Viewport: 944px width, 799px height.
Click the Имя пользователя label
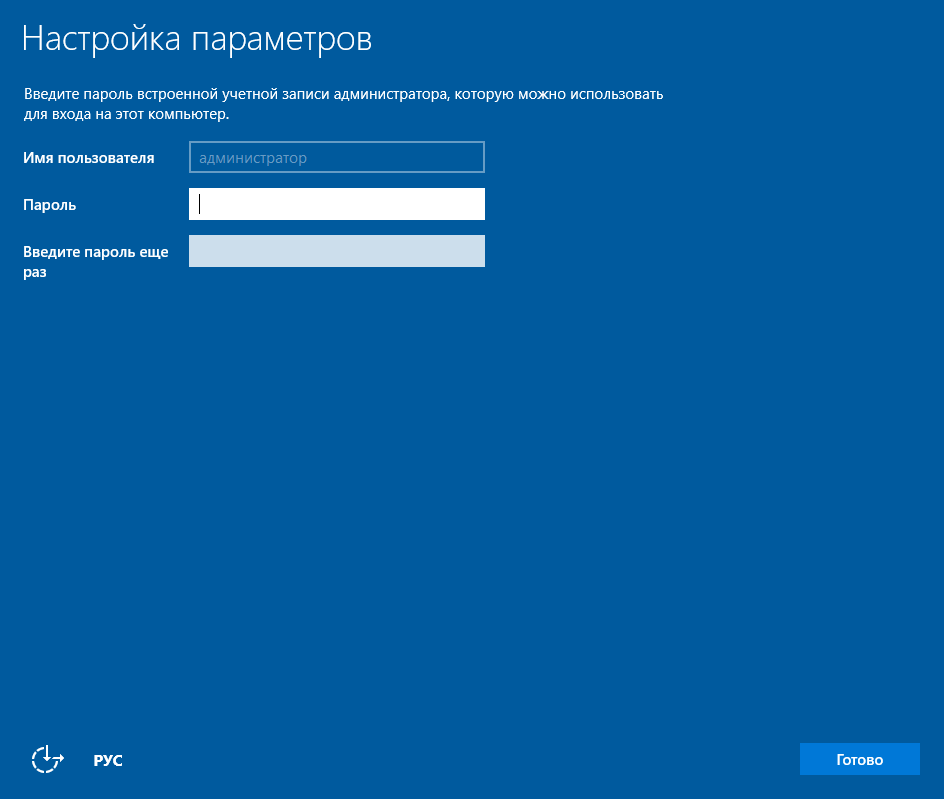click(x=88, y=158)
